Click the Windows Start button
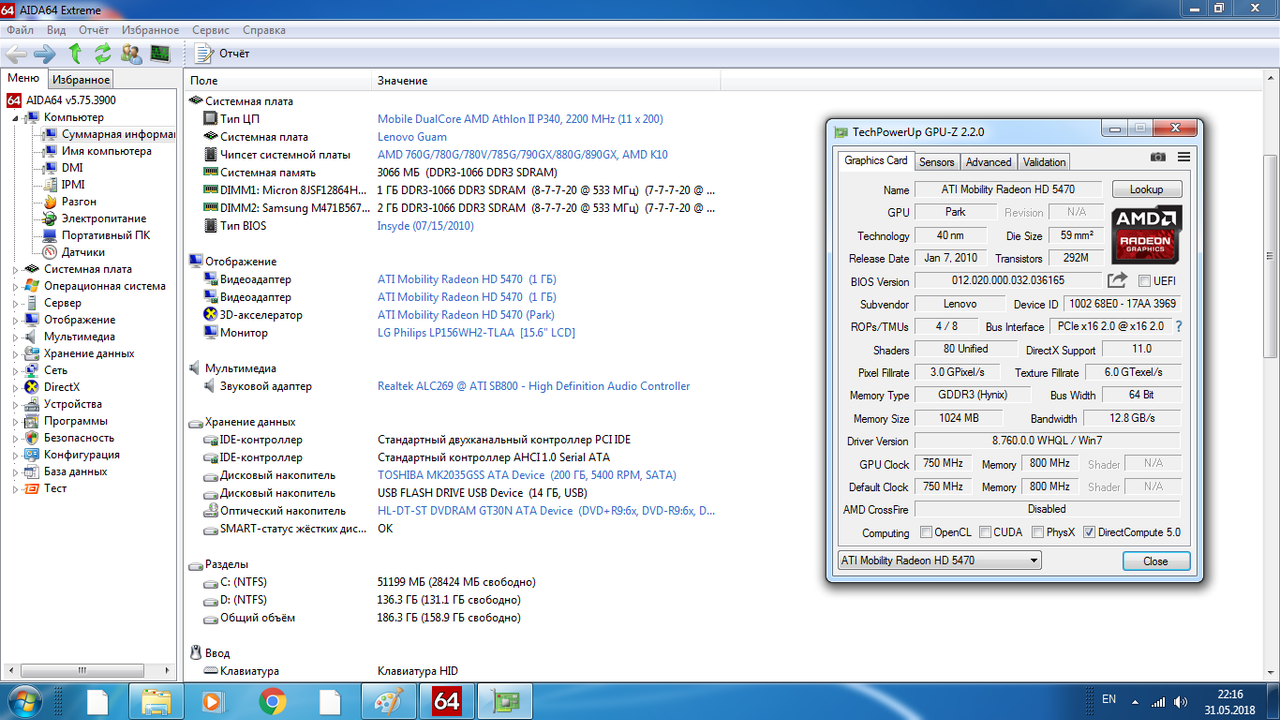The image size is (1280, 720). (24, 700)
